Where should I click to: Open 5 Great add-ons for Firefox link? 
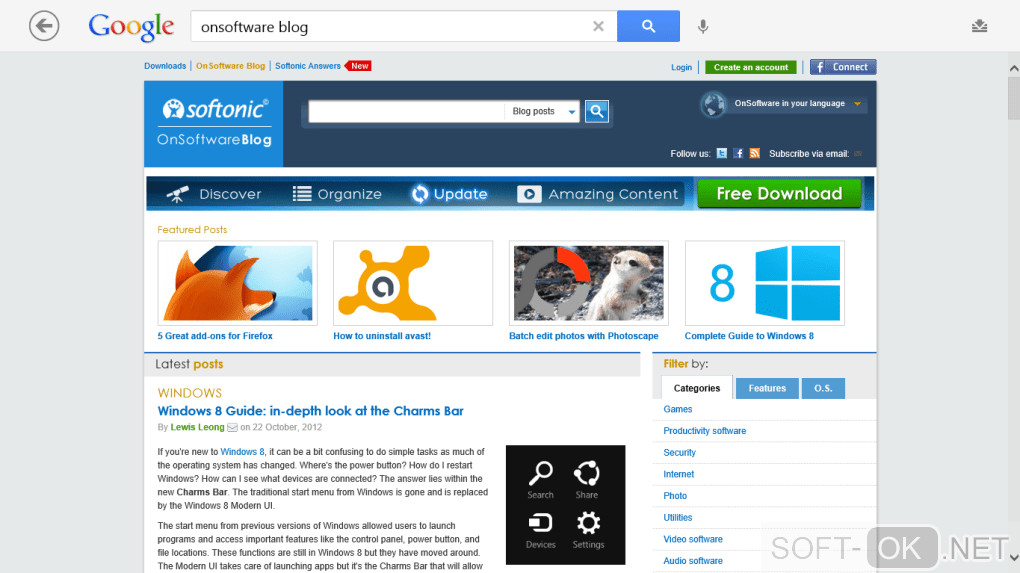(215, 336)
